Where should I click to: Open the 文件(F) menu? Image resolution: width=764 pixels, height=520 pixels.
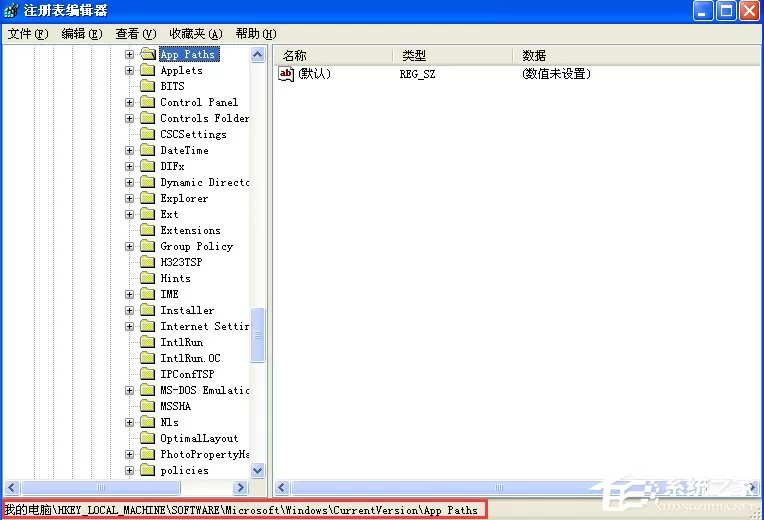click(28, 34)
